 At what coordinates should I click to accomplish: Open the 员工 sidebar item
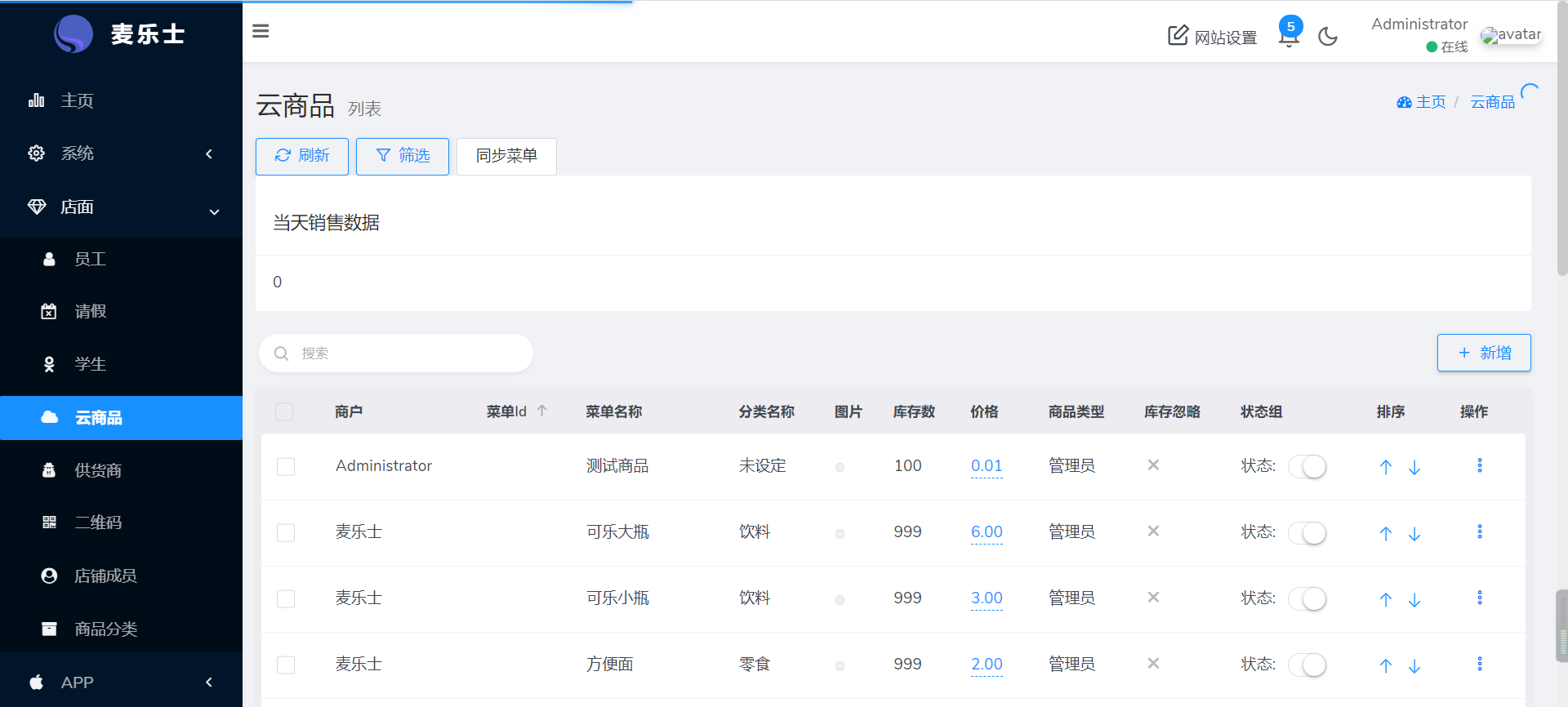click(121, 259)
